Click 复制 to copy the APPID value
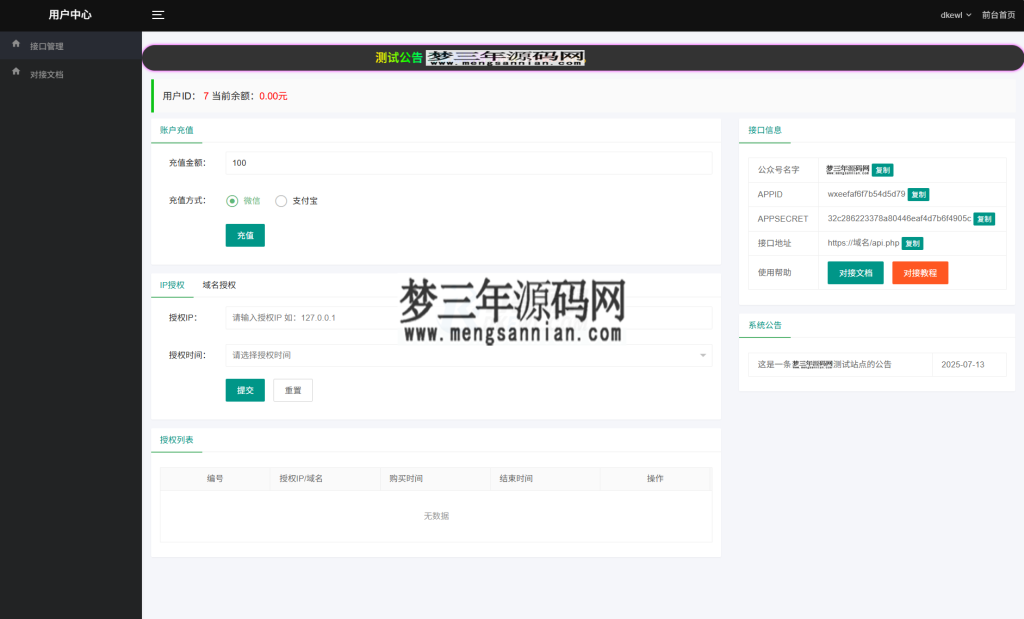The height and width of the screenshot is (619, 1024). (918, 194)
